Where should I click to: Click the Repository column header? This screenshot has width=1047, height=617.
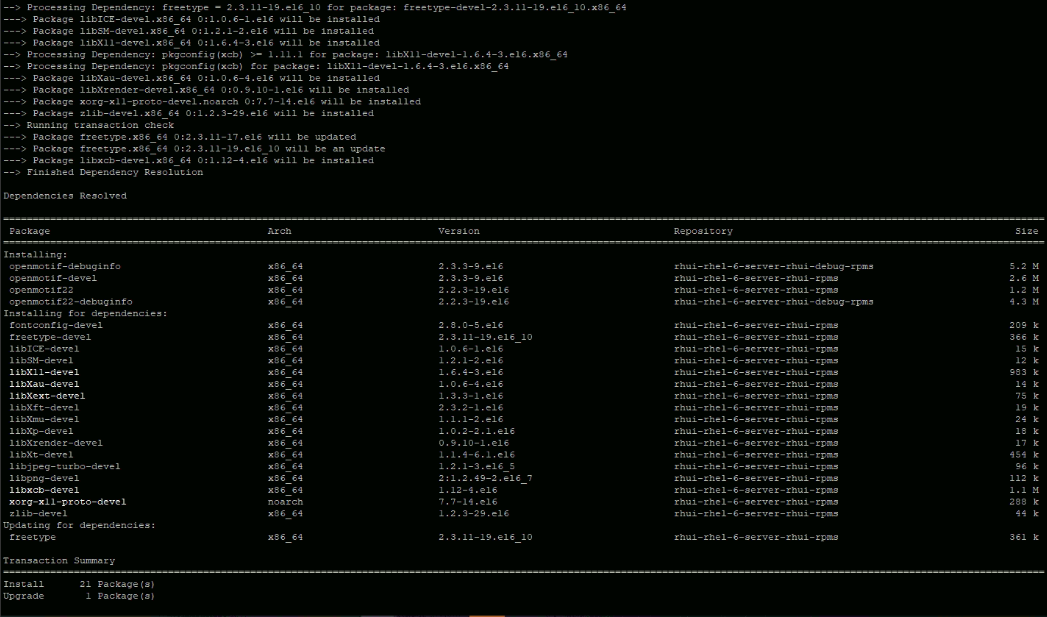tap(705, 231)
